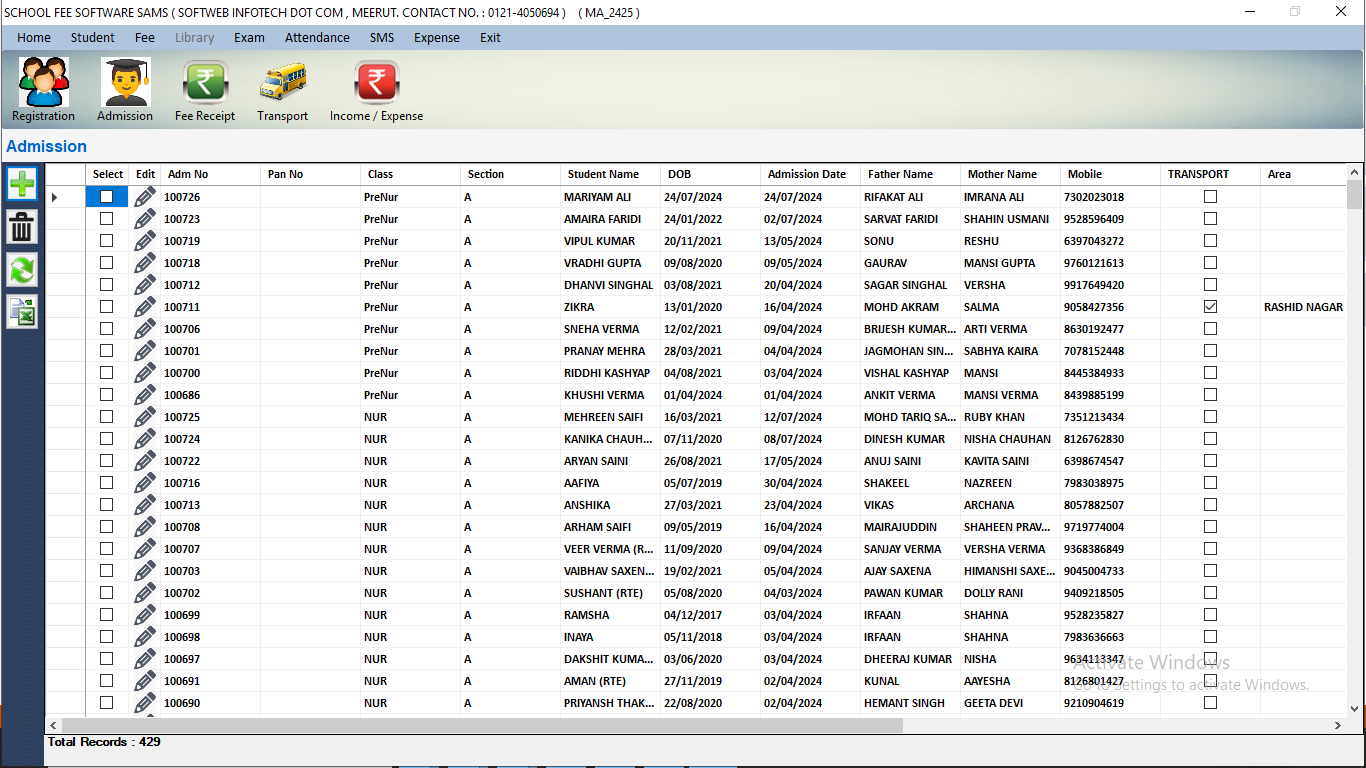Expand the Expense menu dropdown

(437, 38)
